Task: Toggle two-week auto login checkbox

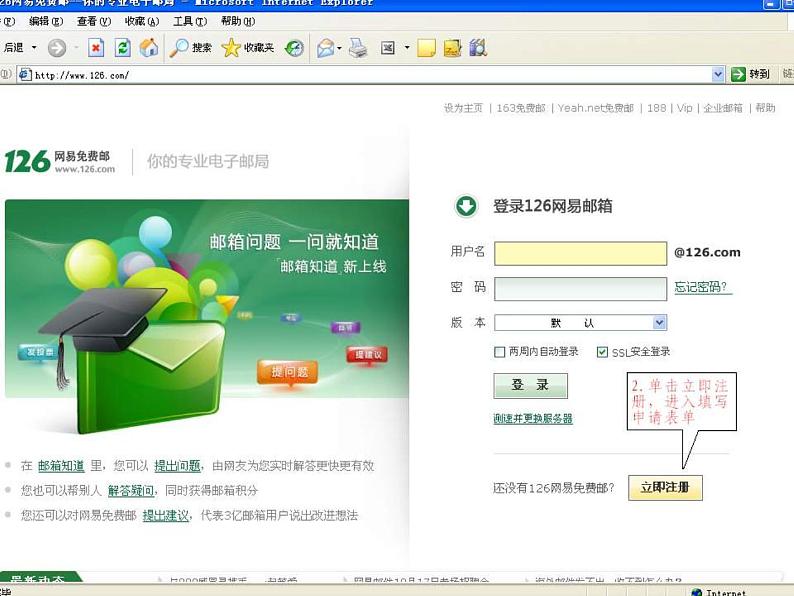Action: coord(499,352)
